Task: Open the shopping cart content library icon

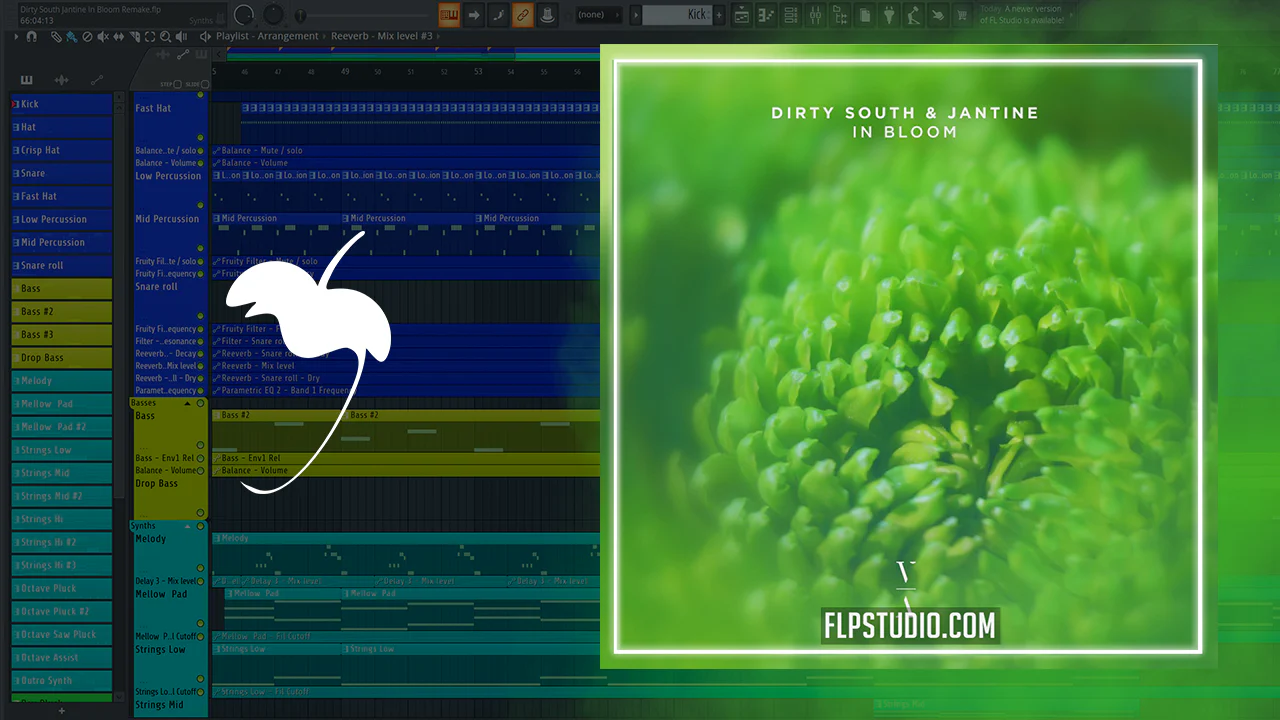Action: pyautogui.click(x=963, y=15)
